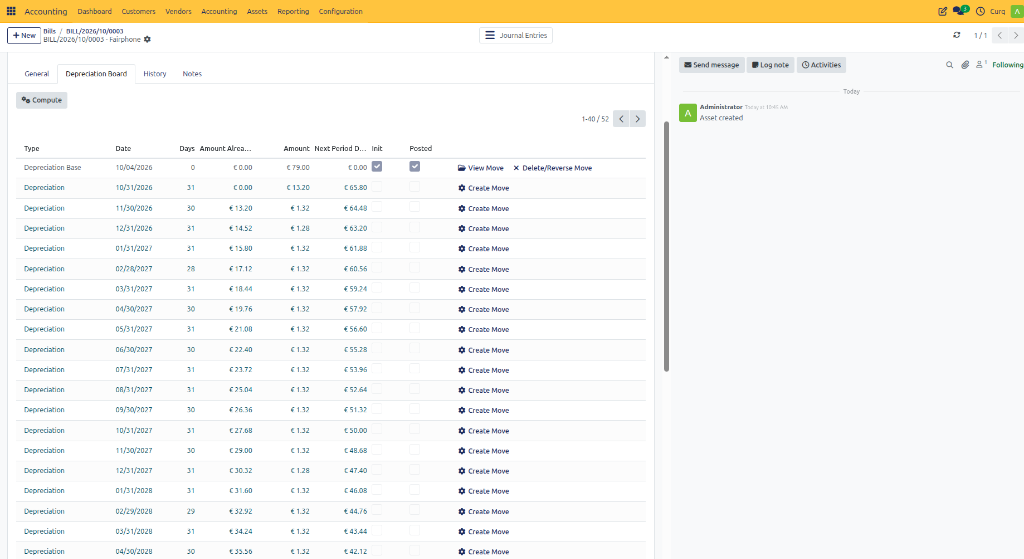This screenshot has height=559, width=1024.
Task: Toggle Posted checkbox for 06/30/2027 row
Action: pos(415,349)
